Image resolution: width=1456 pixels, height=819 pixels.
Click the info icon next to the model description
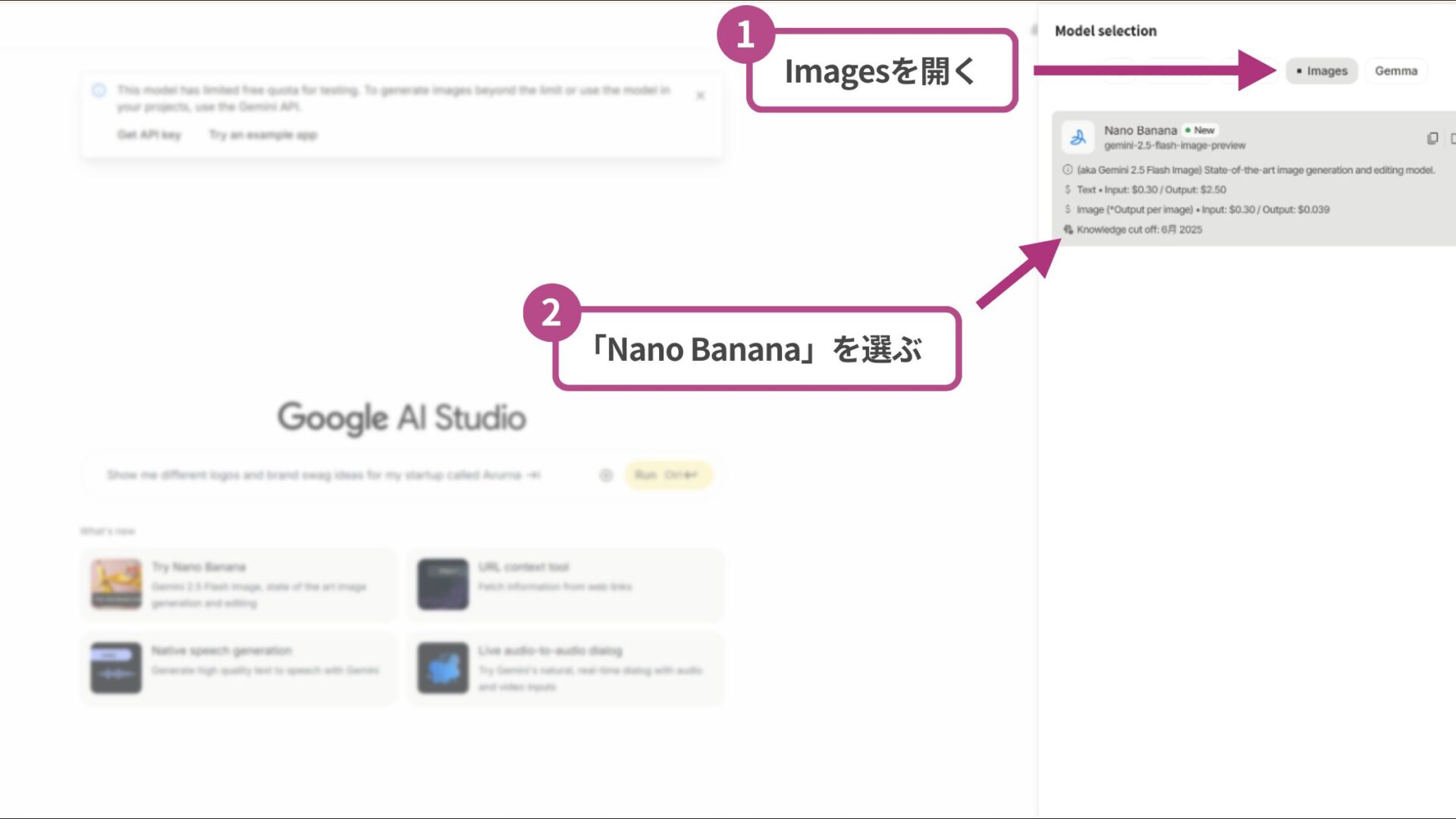[x=1066, y=170]
